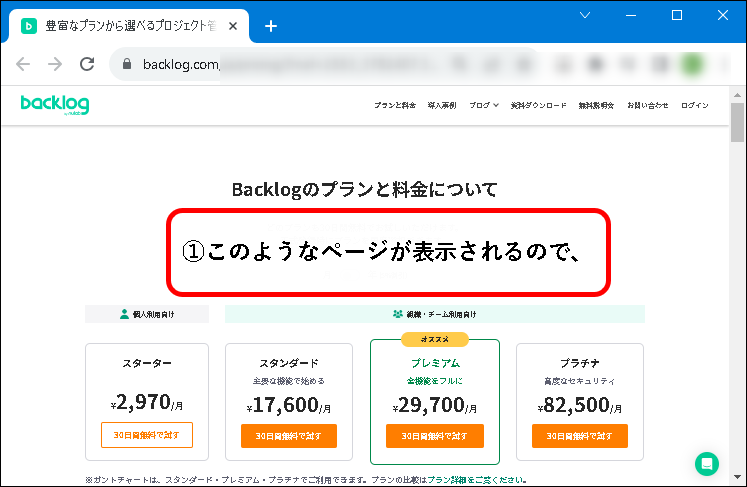Expand the ブログ dropdown menu

[484, 105]
